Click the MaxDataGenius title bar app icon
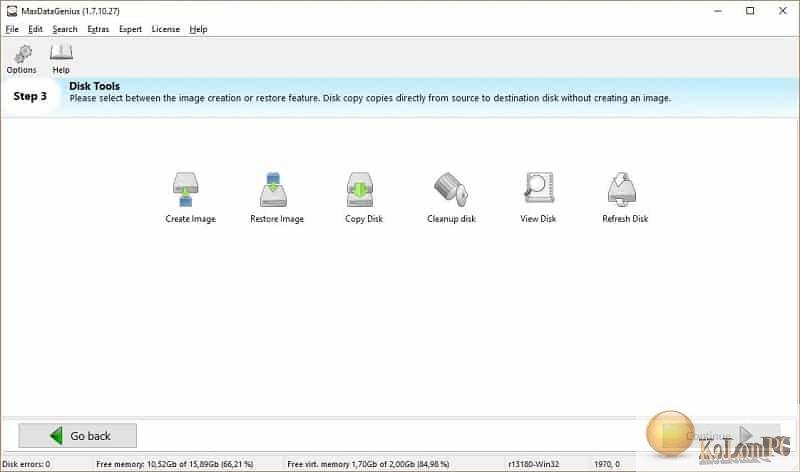Screen dimensions: 800x472 point(12,11)
